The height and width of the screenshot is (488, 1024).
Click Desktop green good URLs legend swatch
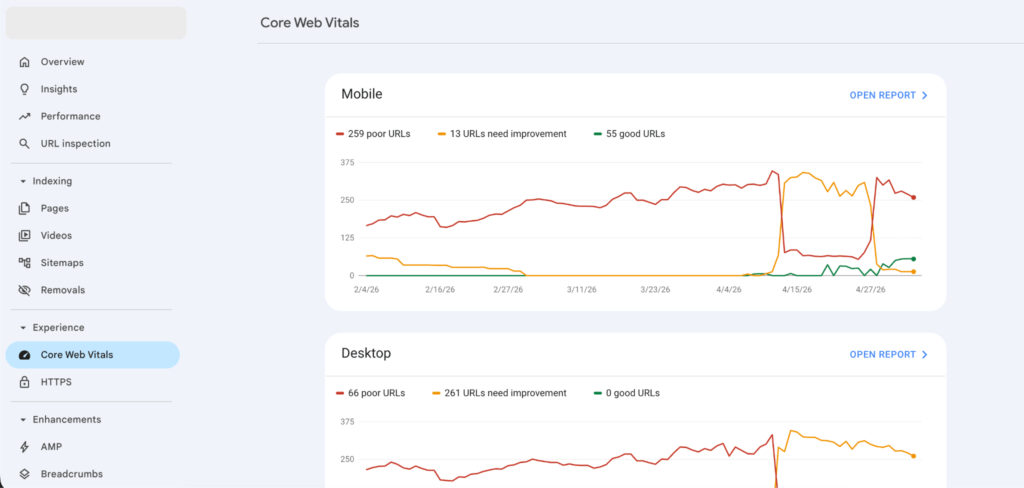[598, 393]
